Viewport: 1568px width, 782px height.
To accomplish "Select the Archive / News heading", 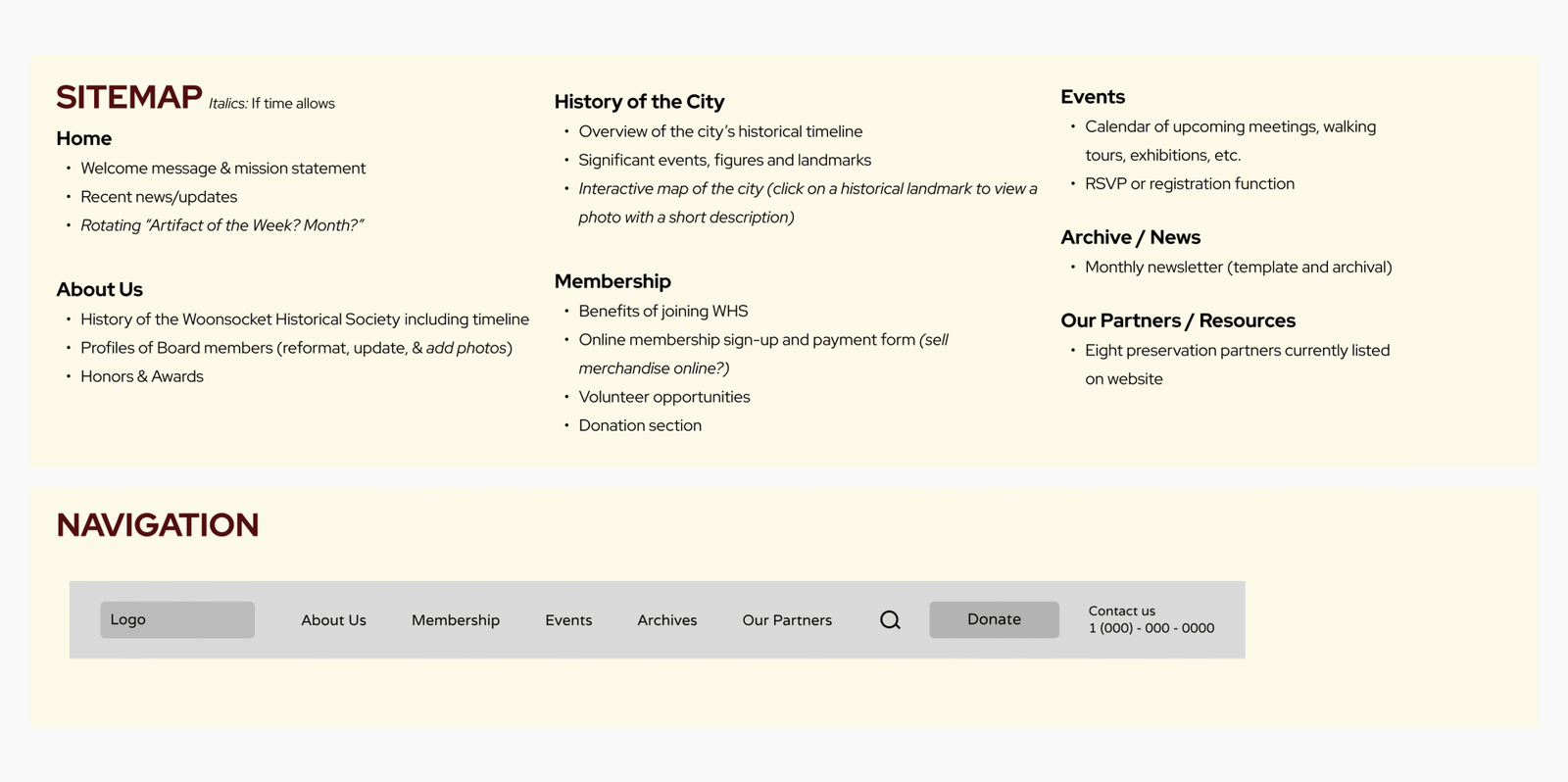I will tap(1130, 237).
